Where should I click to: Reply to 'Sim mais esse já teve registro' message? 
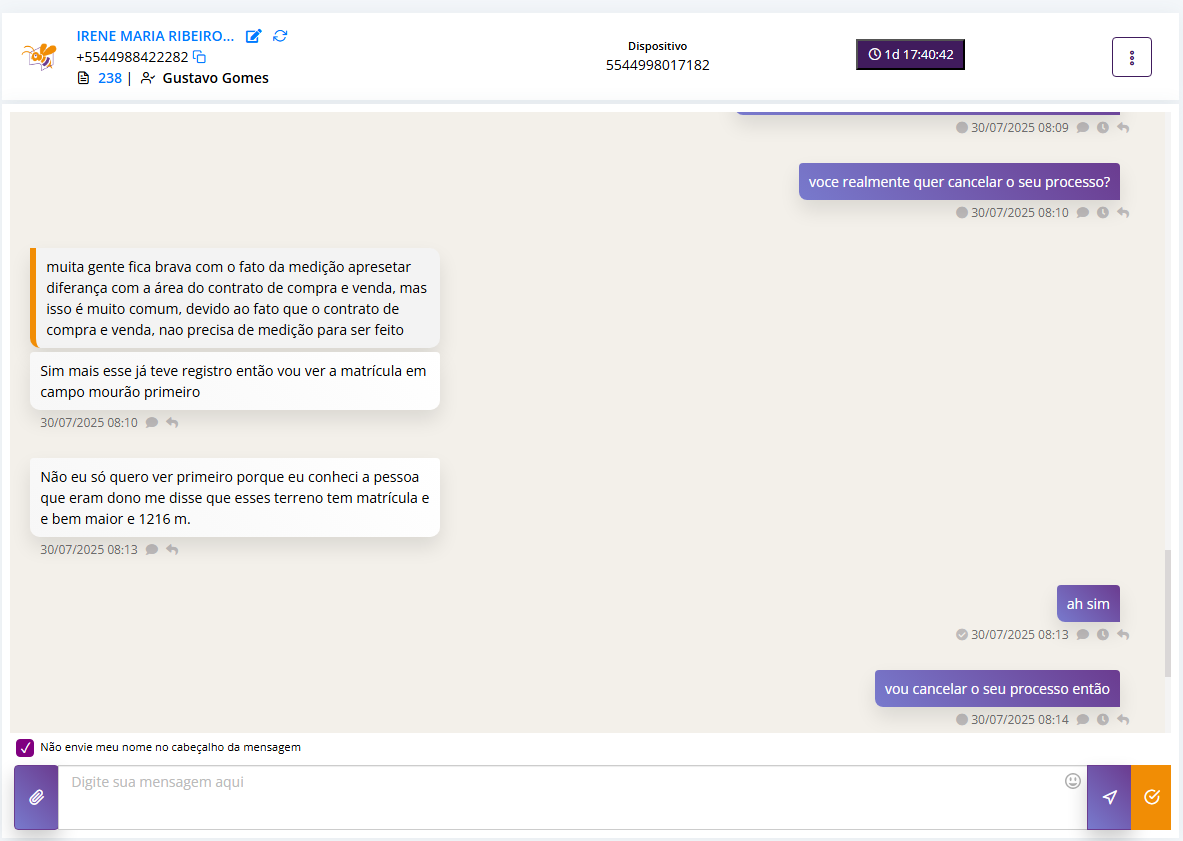click(x=172, y=422)
